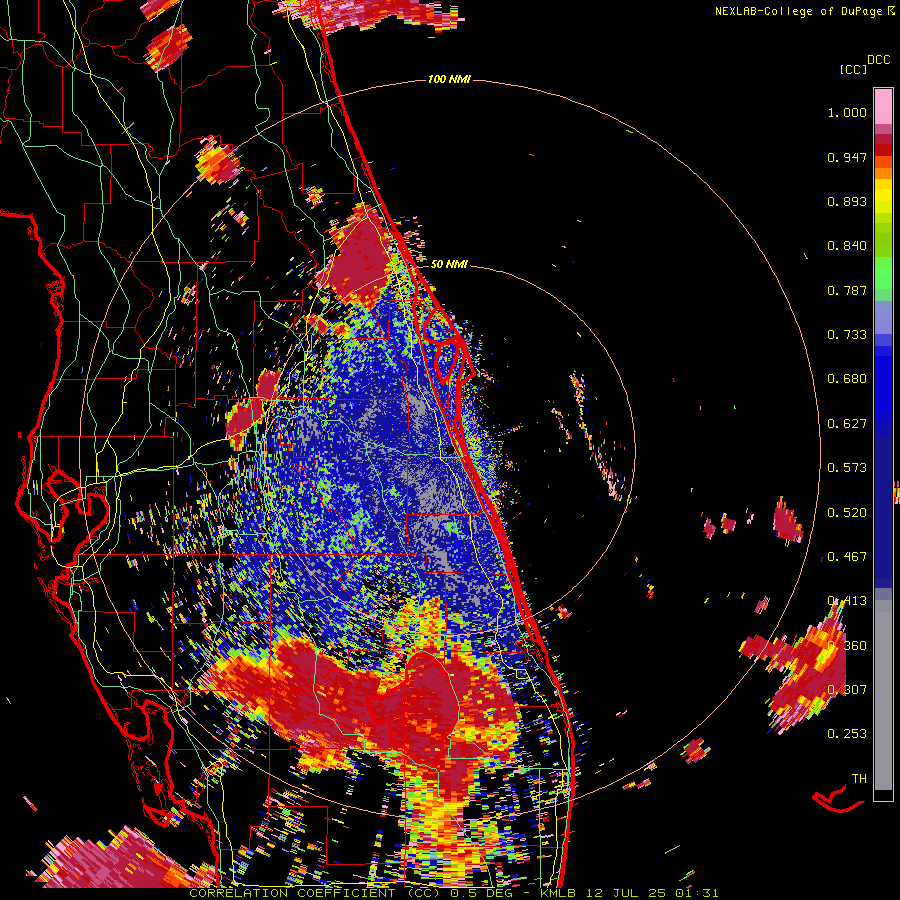Select the 0.520 scale value
The image size is (900, 900).
847,513
